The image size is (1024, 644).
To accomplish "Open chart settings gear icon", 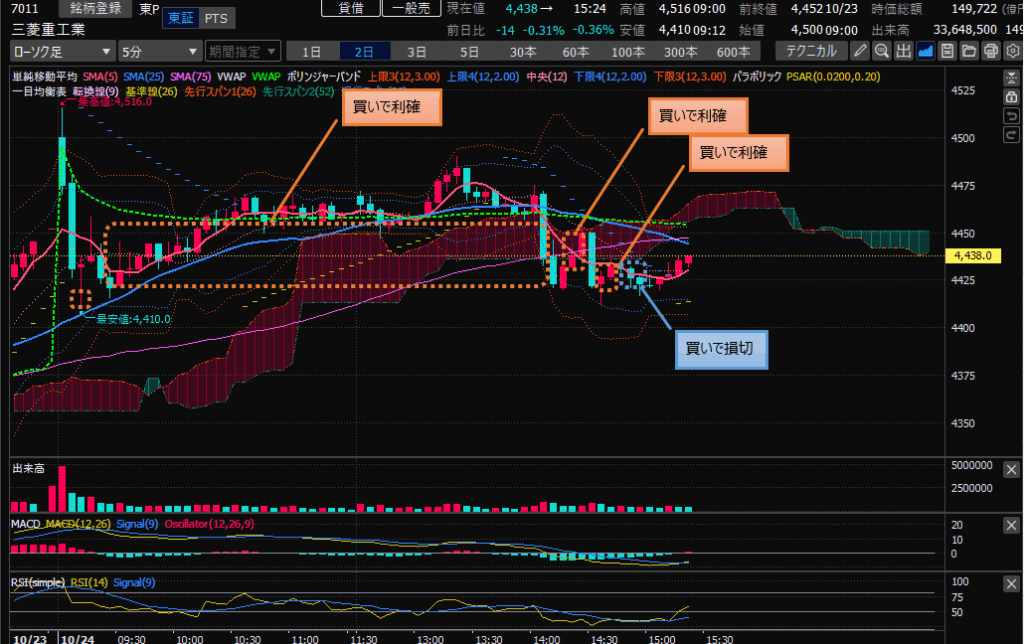I will click(1012, 50).
